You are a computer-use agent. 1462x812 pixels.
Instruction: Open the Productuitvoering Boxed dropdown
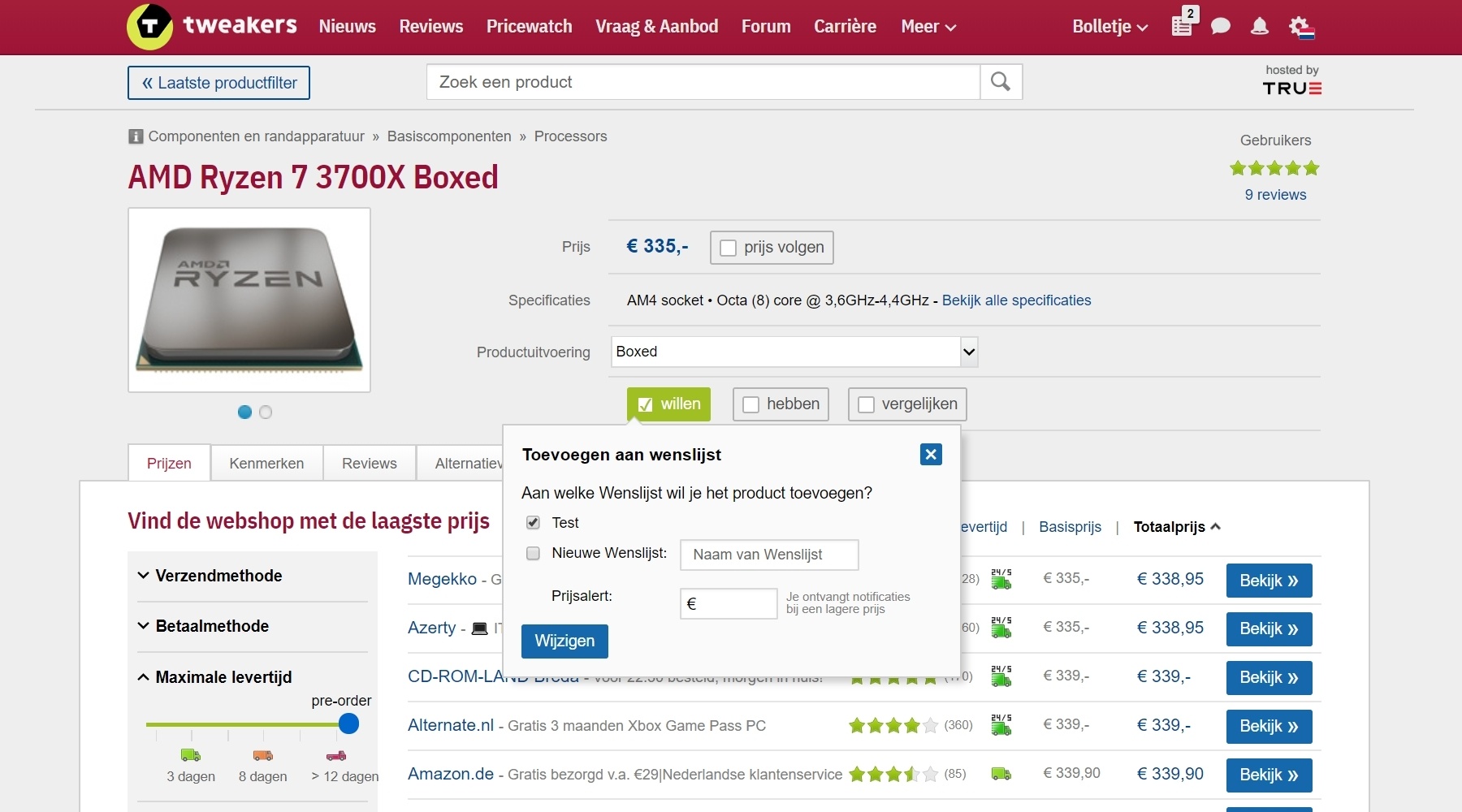click(x=794, y=352)
